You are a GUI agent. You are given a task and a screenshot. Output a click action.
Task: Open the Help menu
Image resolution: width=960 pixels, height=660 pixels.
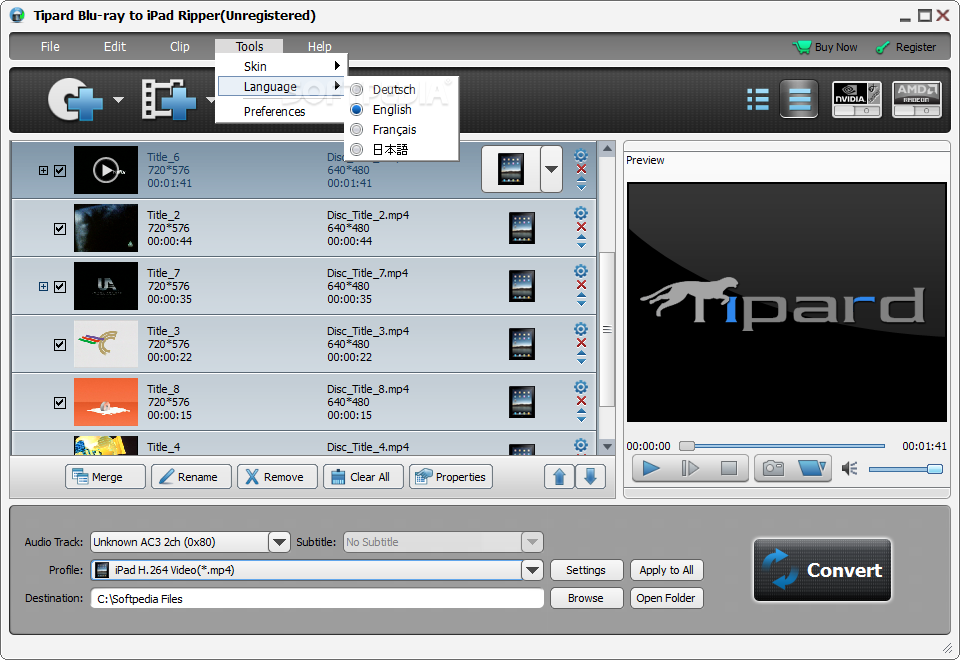click(320, 47)
